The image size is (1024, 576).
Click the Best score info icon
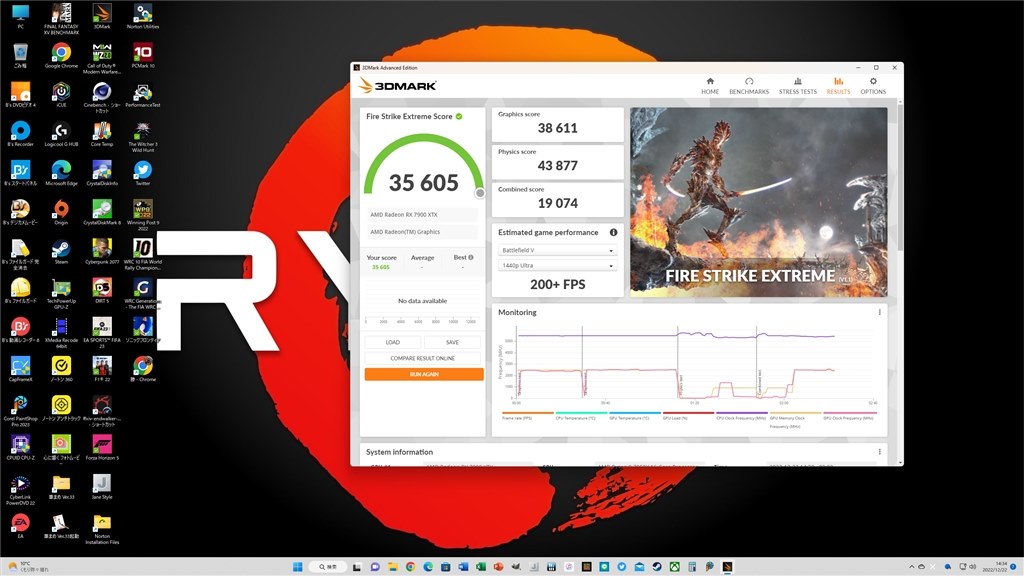[471, 257]
